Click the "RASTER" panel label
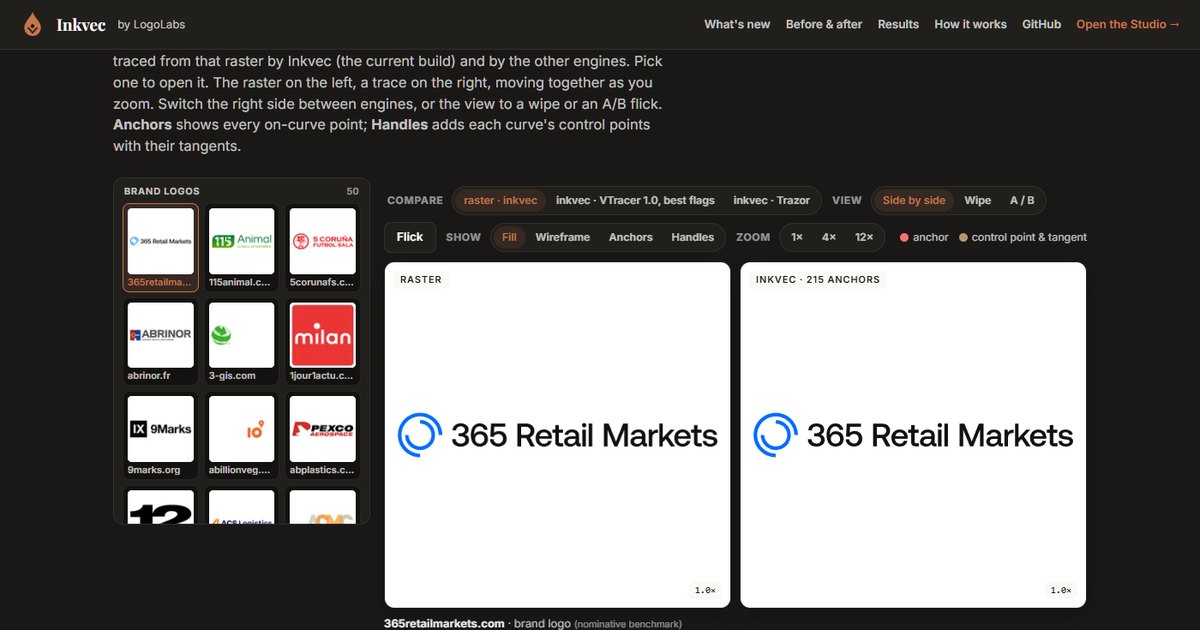The image size is (1200, 630). click(x=421, y=280)
